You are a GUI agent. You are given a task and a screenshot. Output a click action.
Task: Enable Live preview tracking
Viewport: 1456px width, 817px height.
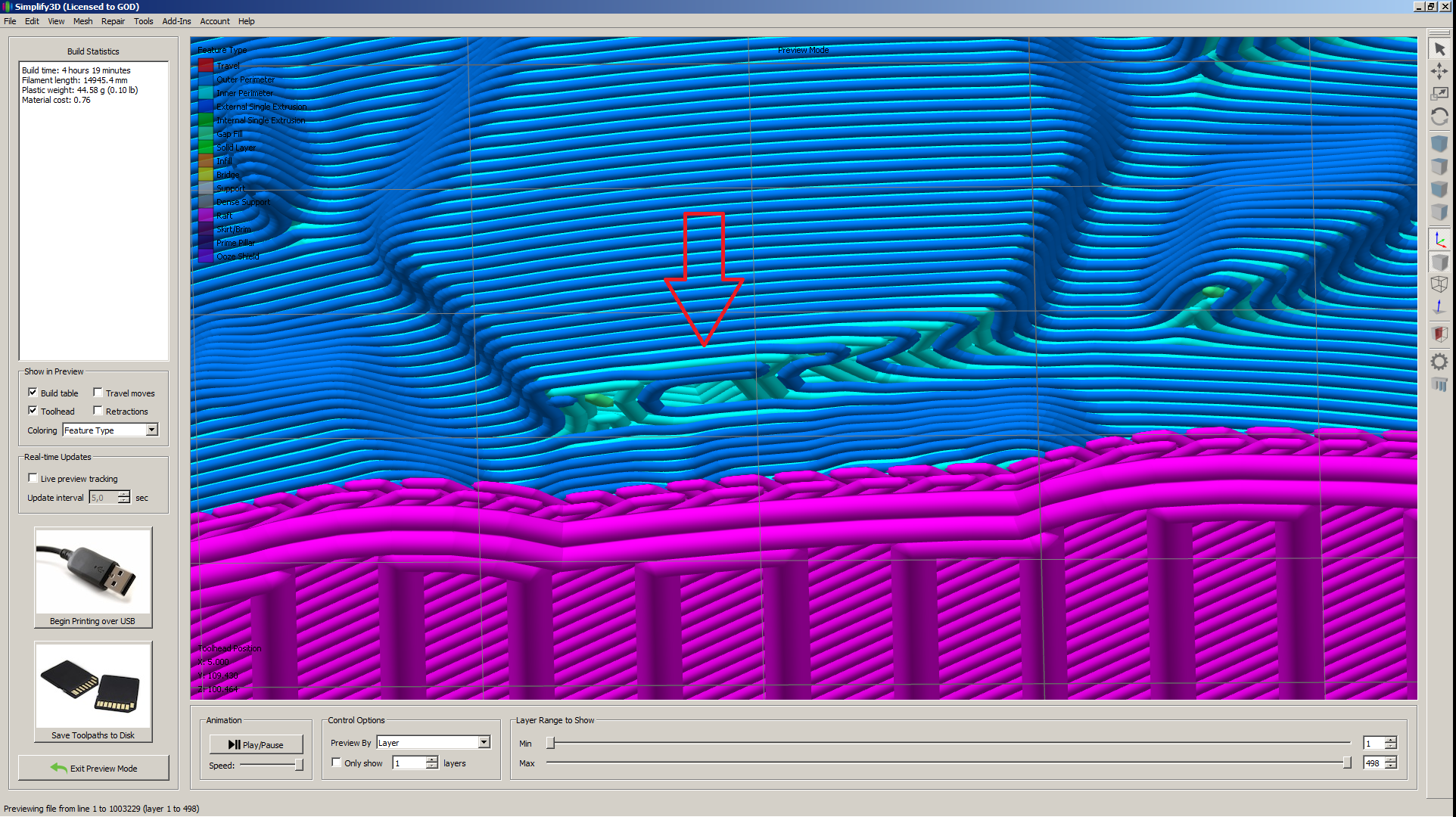(33, 477)
